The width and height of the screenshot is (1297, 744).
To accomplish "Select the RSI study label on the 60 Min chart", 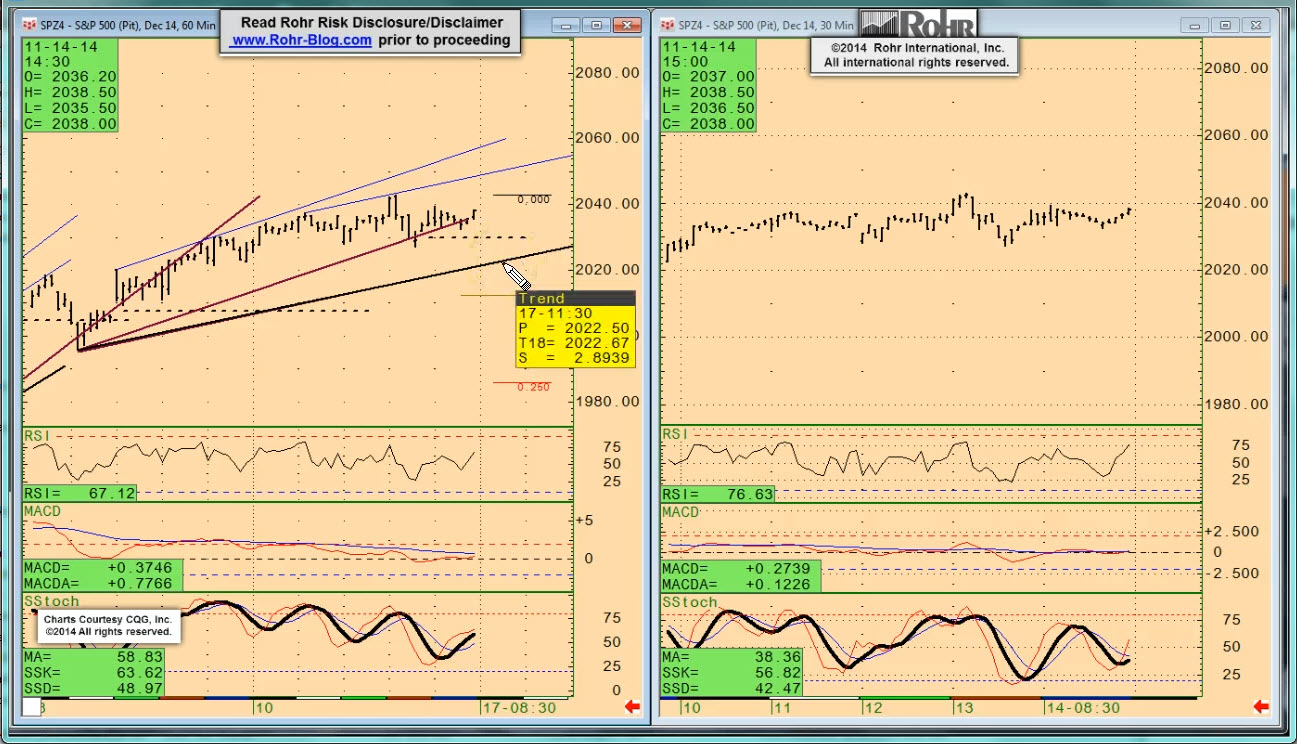I will [38, 435].
